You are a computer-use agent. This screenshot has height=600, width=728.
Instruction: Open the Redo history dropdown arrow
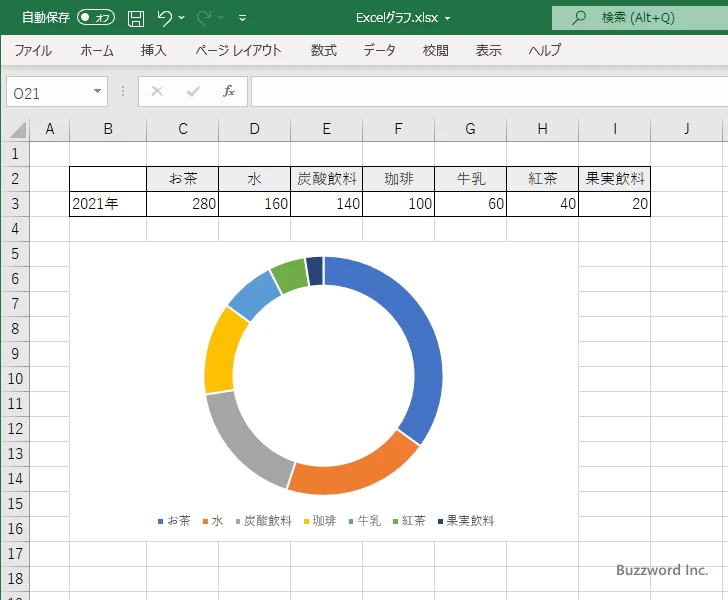(x=221, y=18)
